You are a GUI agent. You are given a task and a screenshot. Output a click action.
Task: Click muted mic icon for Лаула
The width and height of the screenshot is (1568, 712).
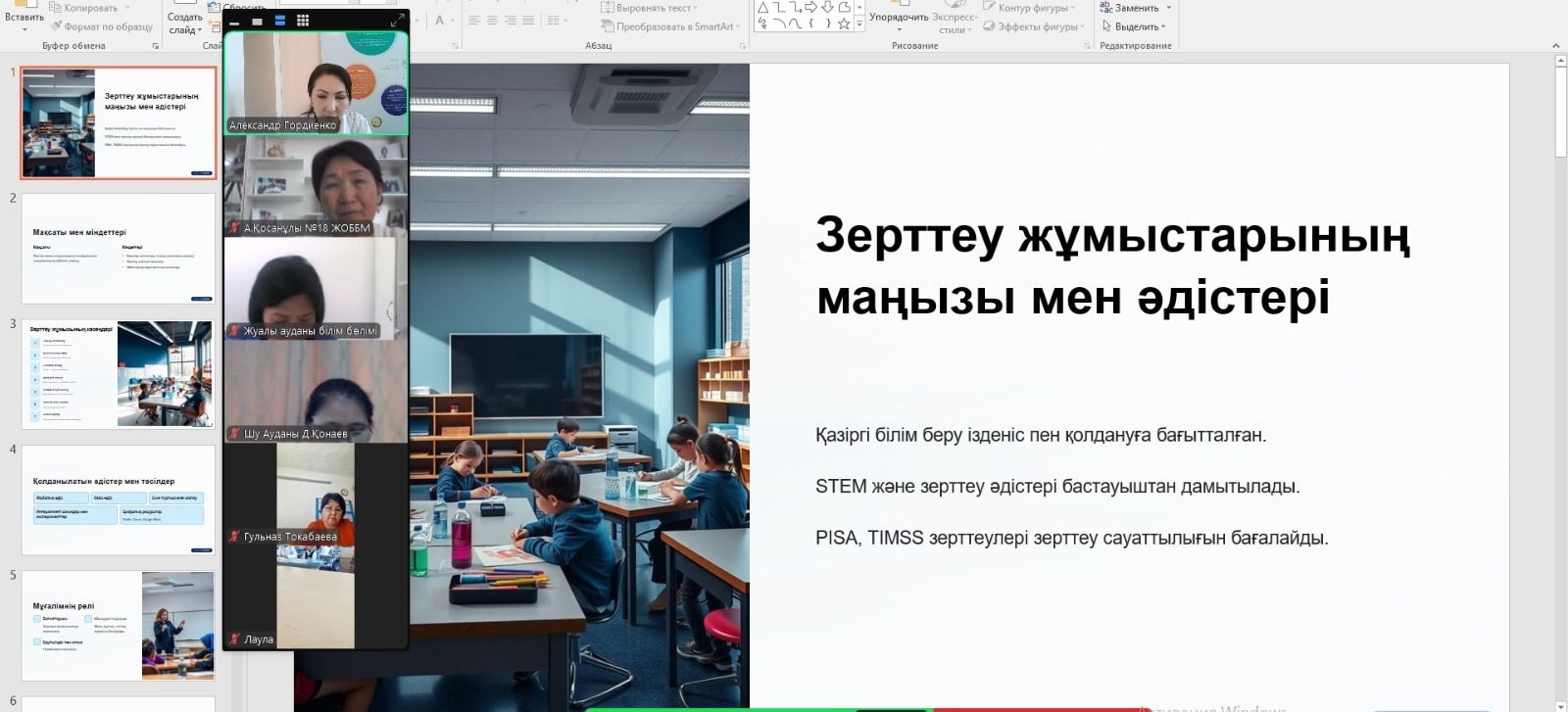point(234,640)
